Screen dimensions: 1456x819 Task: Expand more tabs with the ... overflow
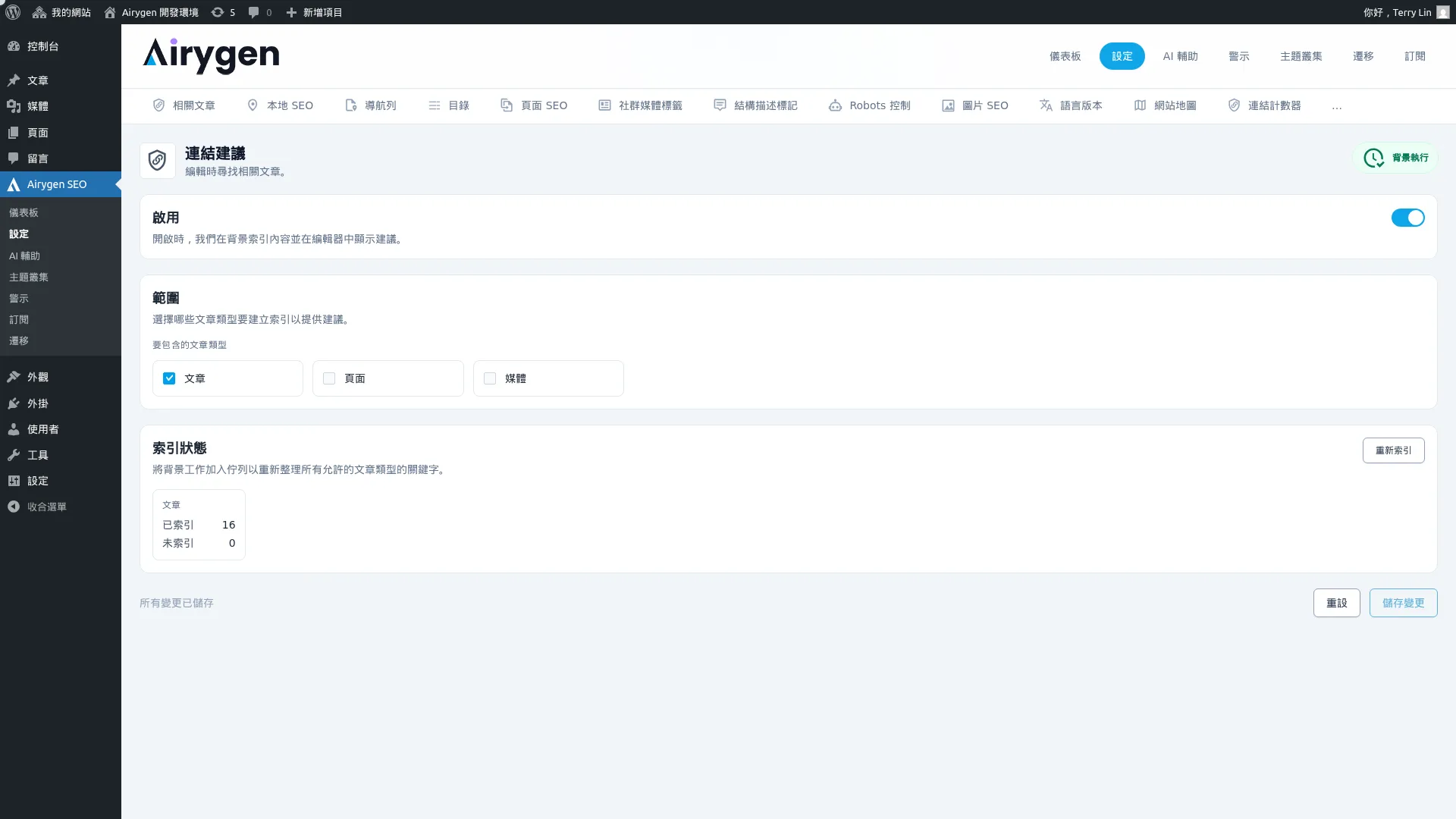coord(1337,106)
